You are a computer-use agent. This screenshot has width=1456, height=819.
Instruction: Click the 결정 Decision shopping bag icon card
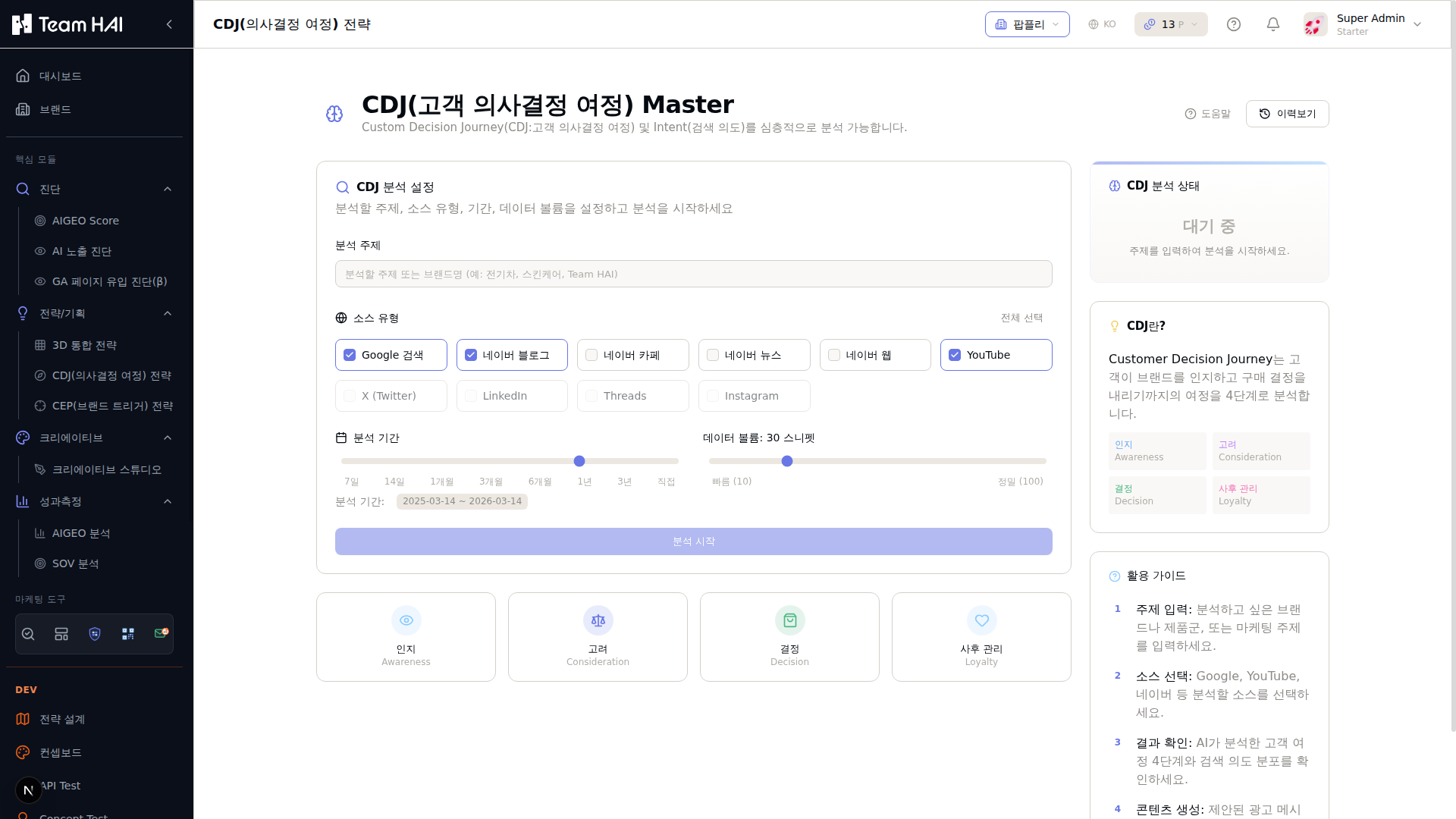tap(789, 637)
